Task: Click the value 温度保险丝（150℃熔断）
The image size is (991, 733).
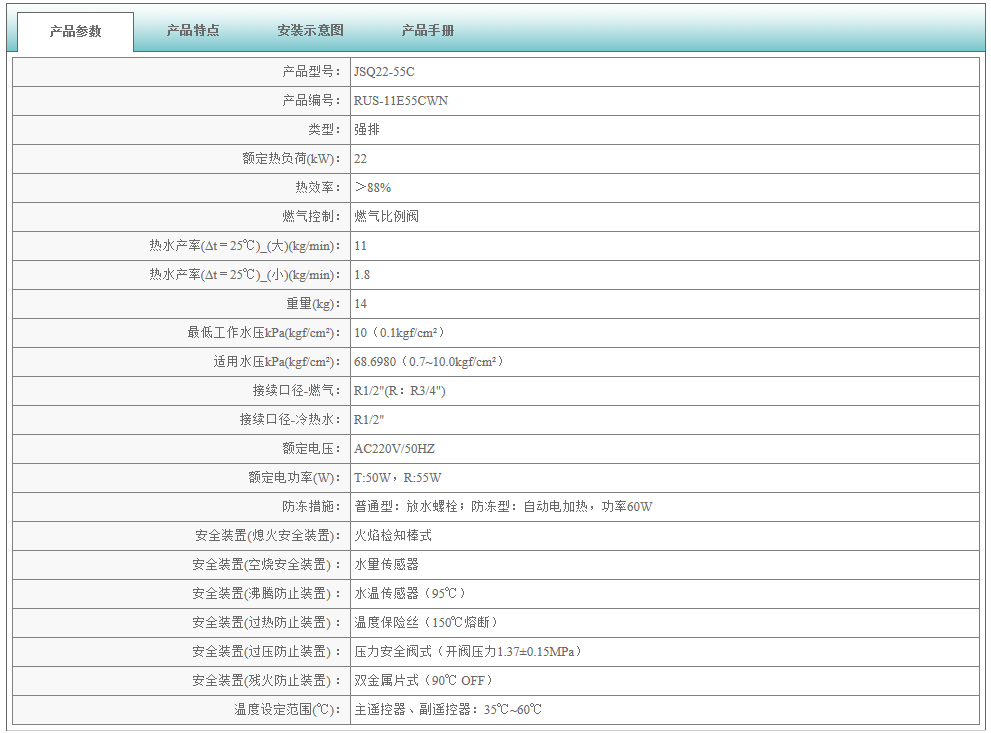Action: [x=427, y=622]
